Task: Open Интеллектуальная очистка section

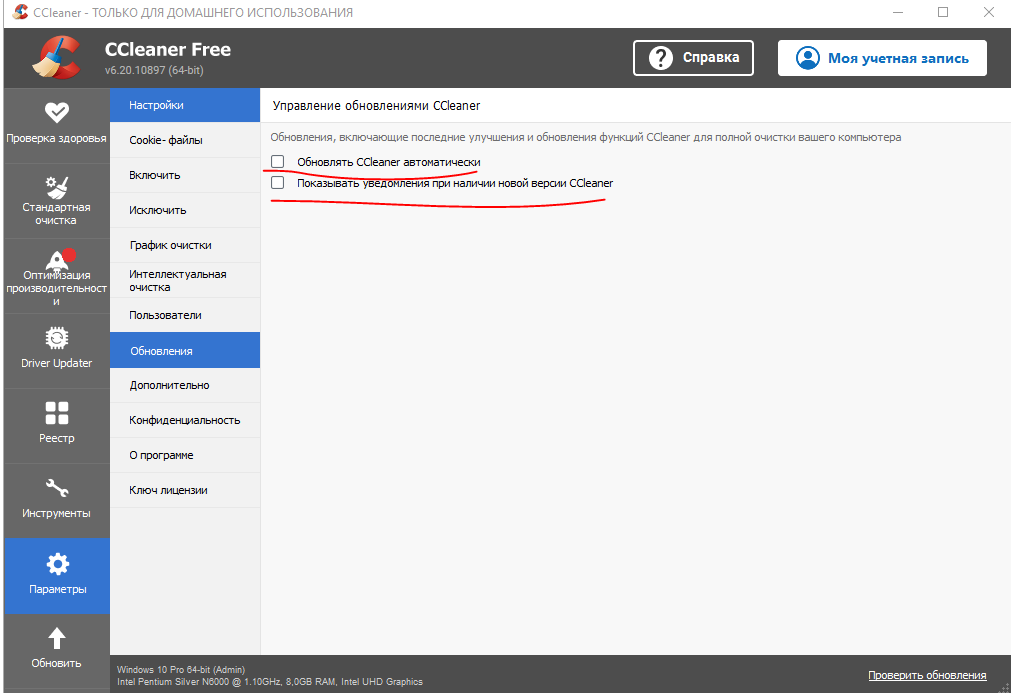Action: point(185,280)
